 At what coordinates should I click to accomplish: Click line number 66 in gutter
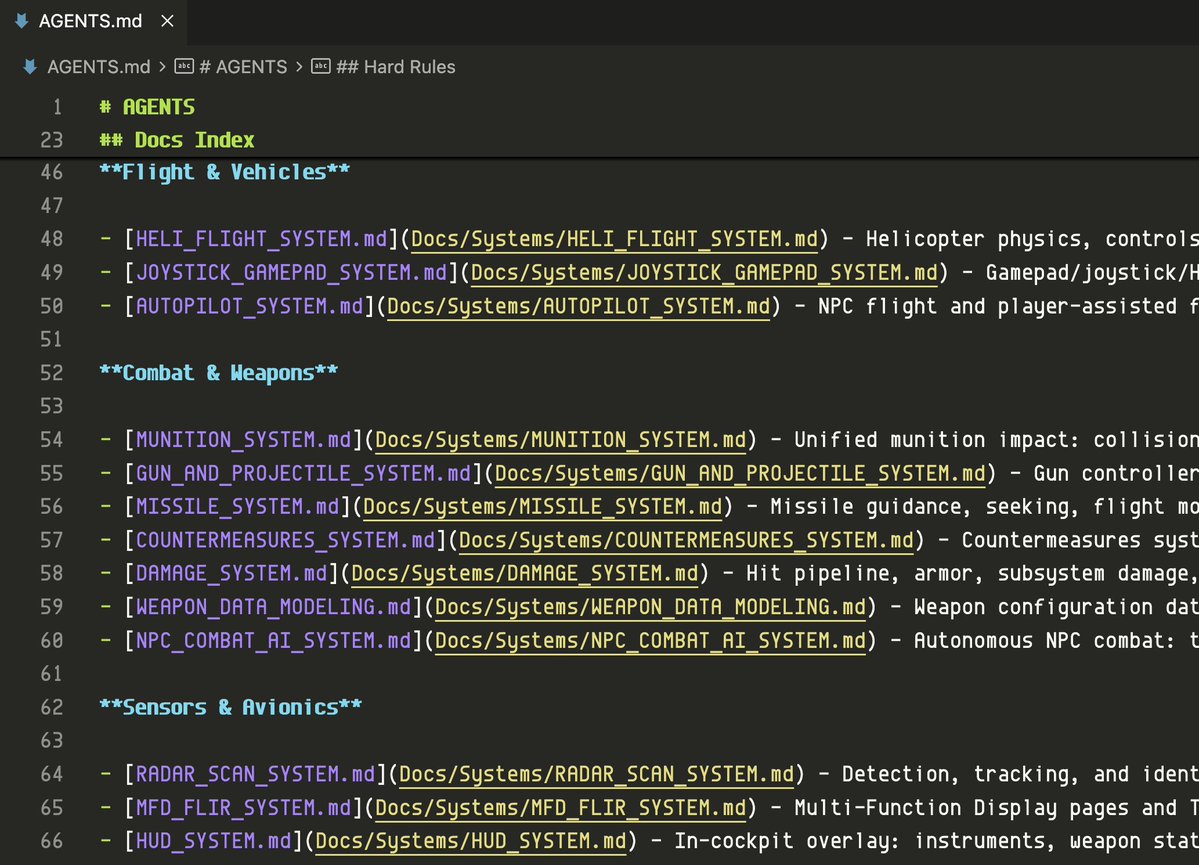click(x=52, y=841)
